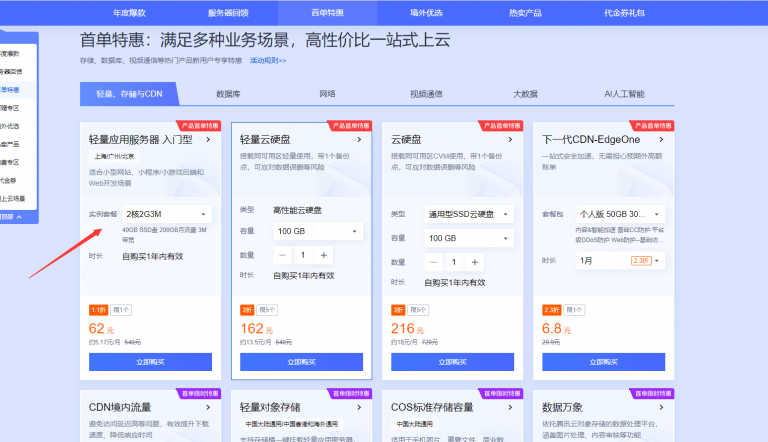Increase quantity on 云硬盘 card

point(475,262)
